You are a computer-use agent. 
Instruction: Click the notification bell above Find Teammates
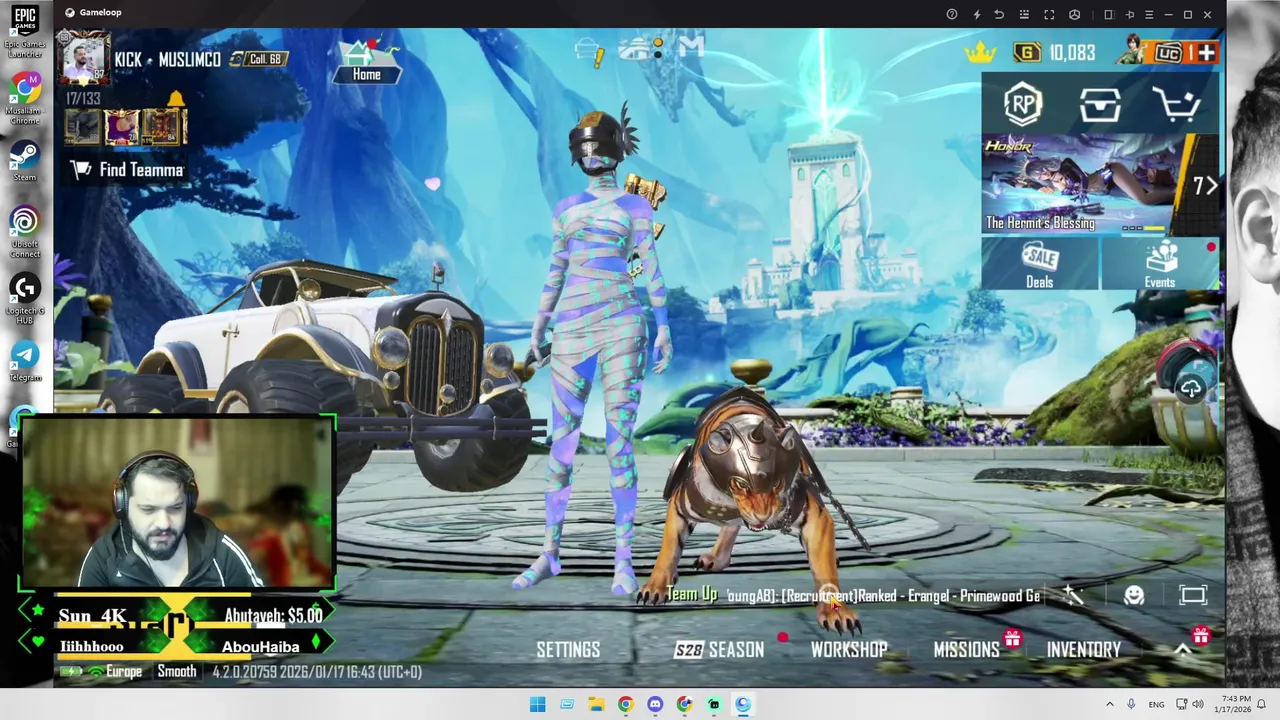point(176,98)
